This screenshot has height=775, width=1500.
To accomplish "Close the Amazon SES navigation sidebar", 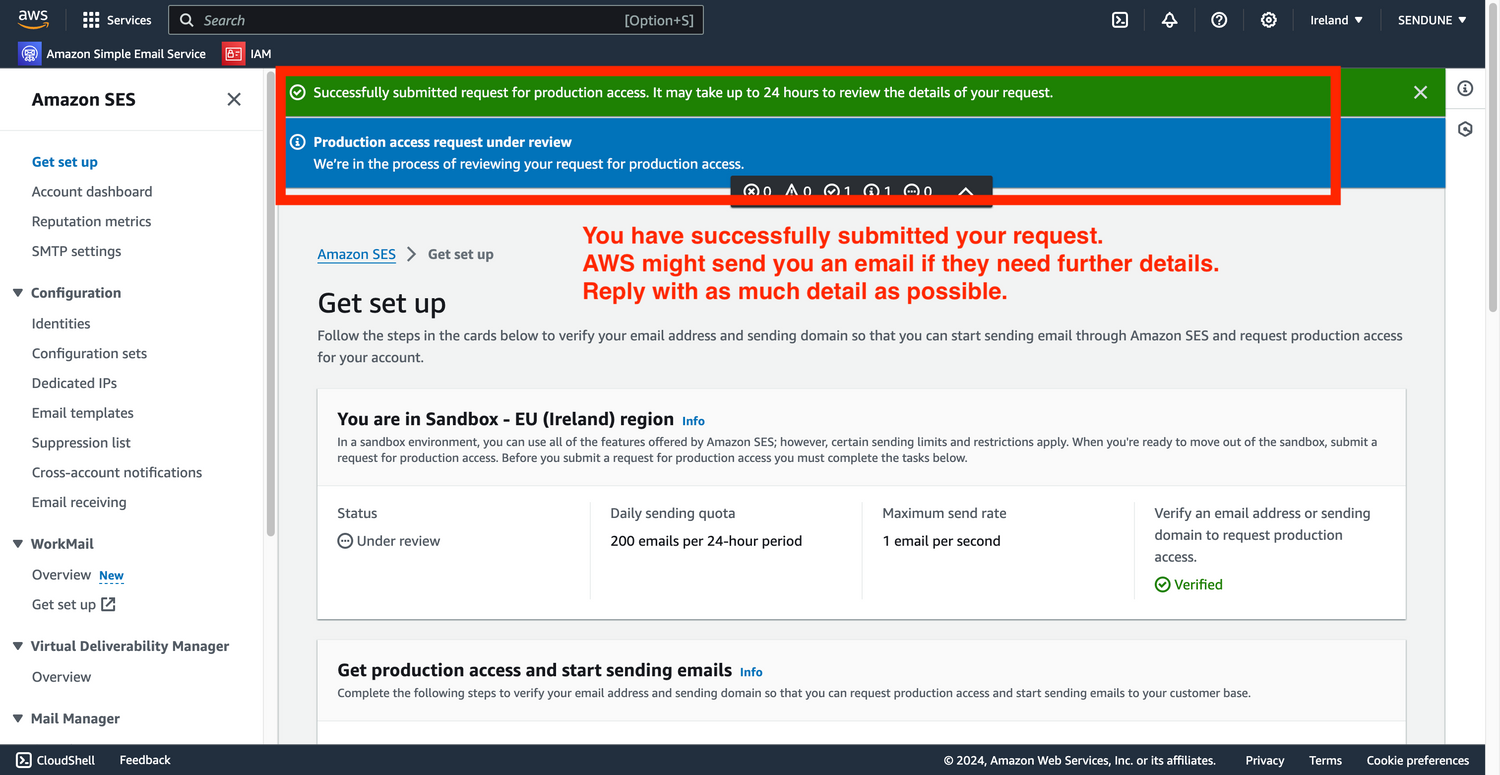I will tap(234, 99).
